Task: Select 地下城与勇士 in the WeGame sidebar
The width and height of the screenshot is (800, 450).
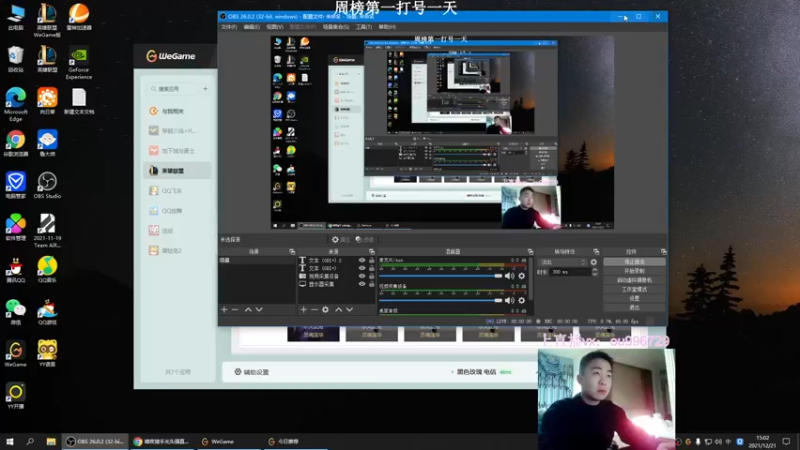Action: (x=178, y=151)
